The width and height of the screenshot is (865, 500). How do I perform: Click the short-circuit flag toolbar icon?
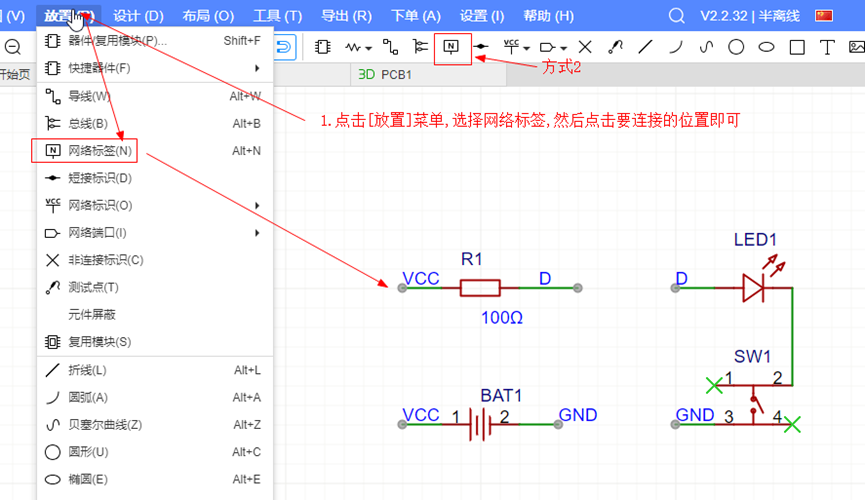[481, 47]
